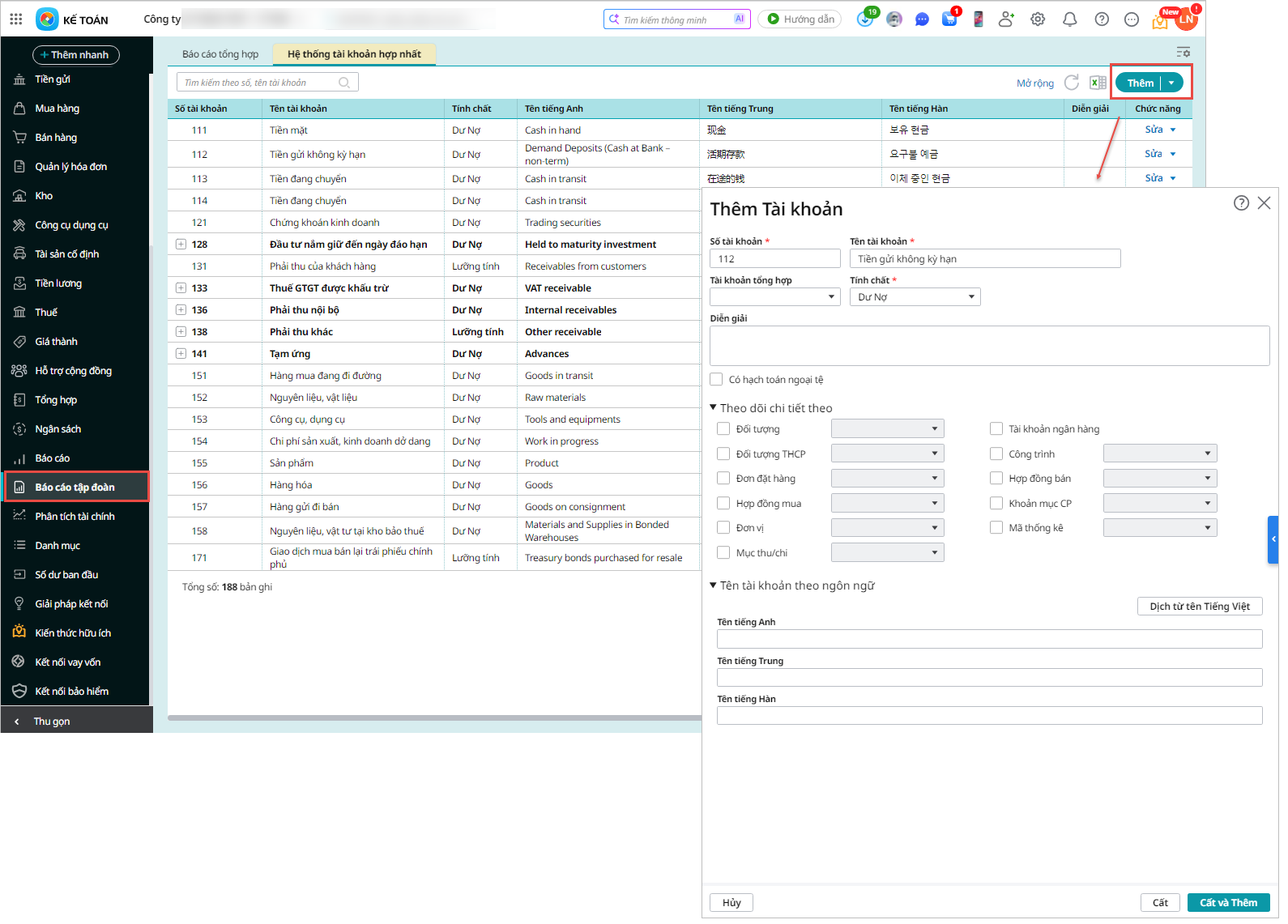Click the horizontal scrollbar under the table
Viewport: 1288px width, 924px height.
pyautogui.click(x=434, y=717)
